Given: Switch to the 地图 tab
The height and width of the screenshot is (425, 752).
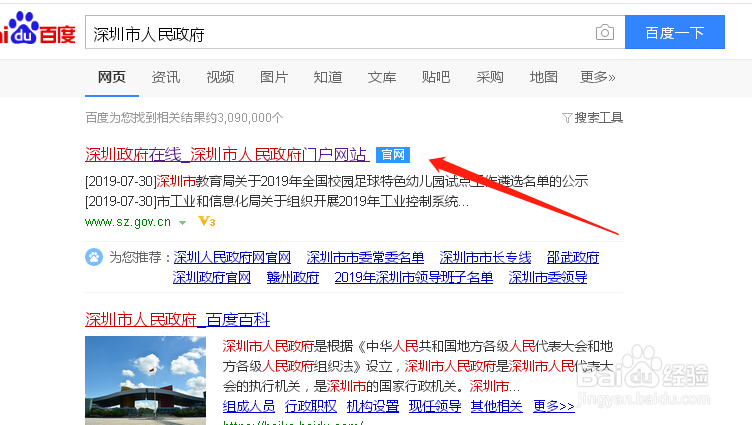Looking at the screenshot, I should [x=543, y=77].
